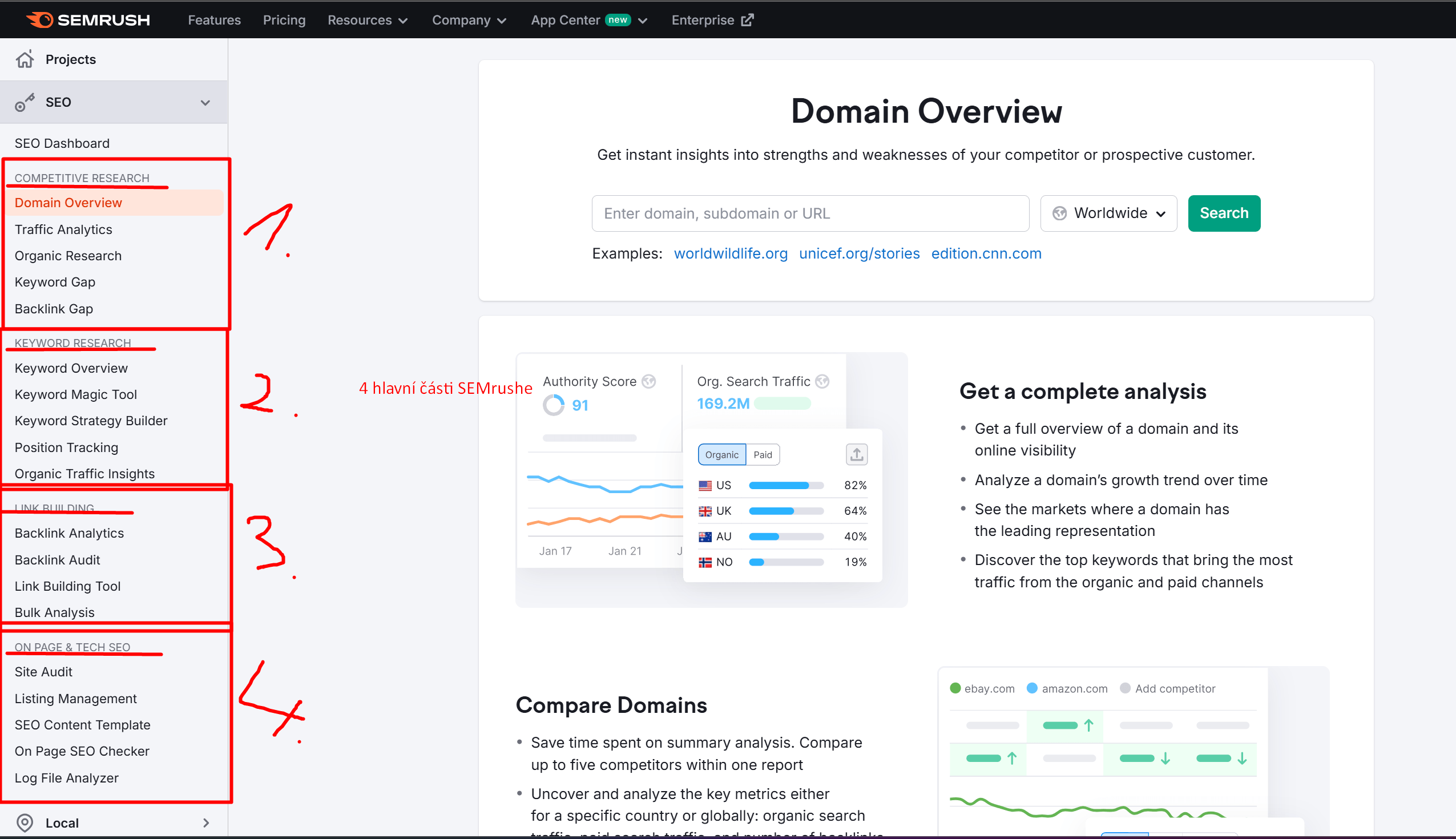Click the AU 40% traffic bar
This screenshot has width=1456, height=839.
tap(786, 537)
